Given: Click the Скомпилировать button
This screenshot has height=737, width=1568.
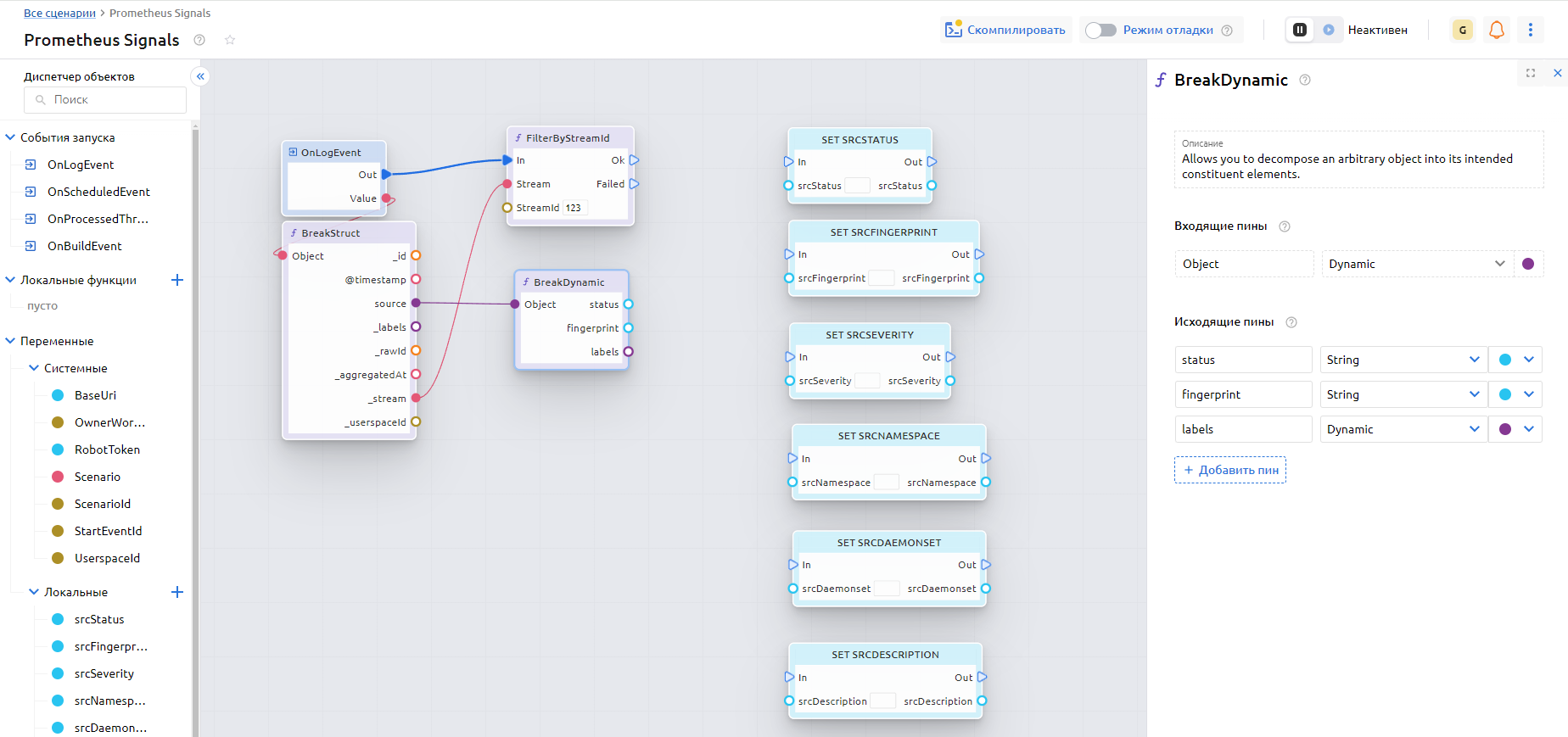Looking at the screenshot, I should click(x=1005, y=30).
